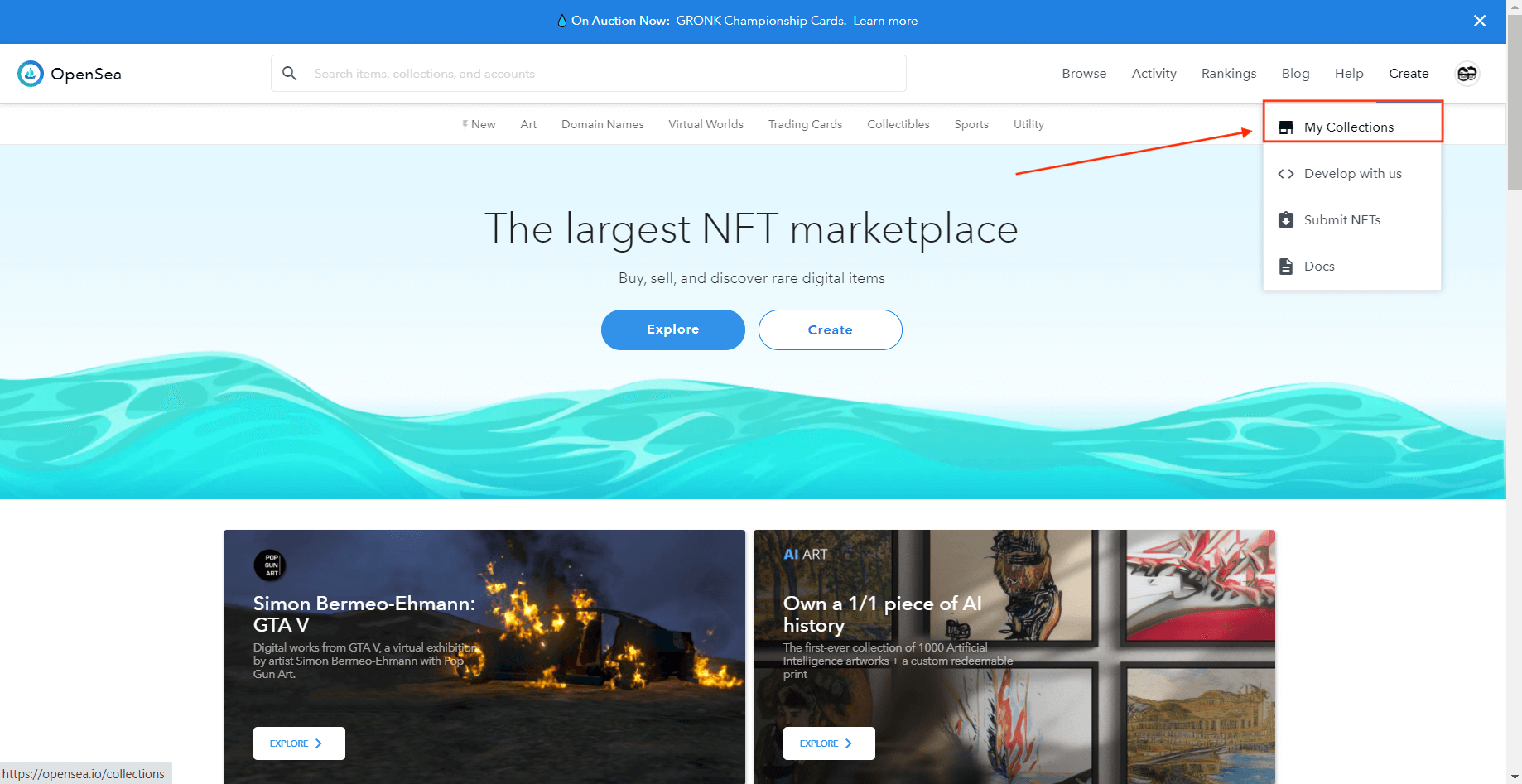Focus the search items input field
The width and height of the screenshot is (1522, 784).
click(x=604, y=74)
